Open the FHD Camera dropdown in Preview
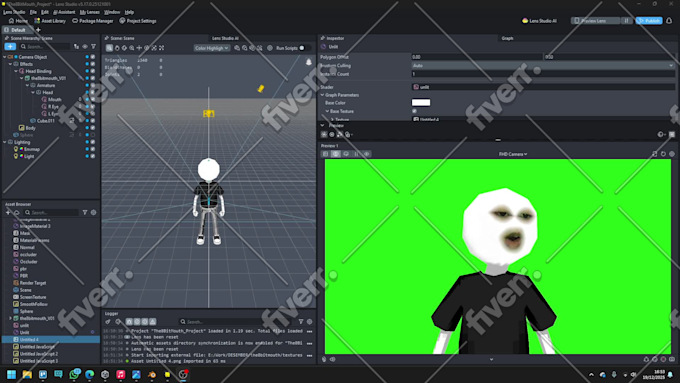Viewport: 680px width, 383px height. coord(513,154)
